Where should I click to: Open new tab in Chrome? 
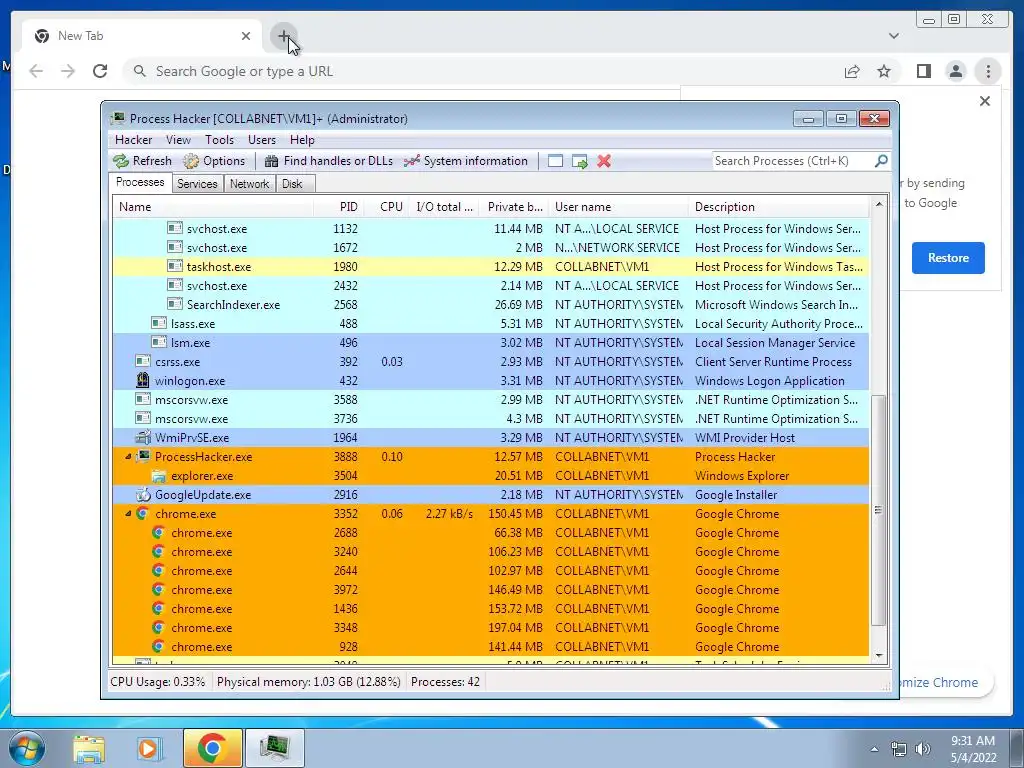click(x=284, y=36)
